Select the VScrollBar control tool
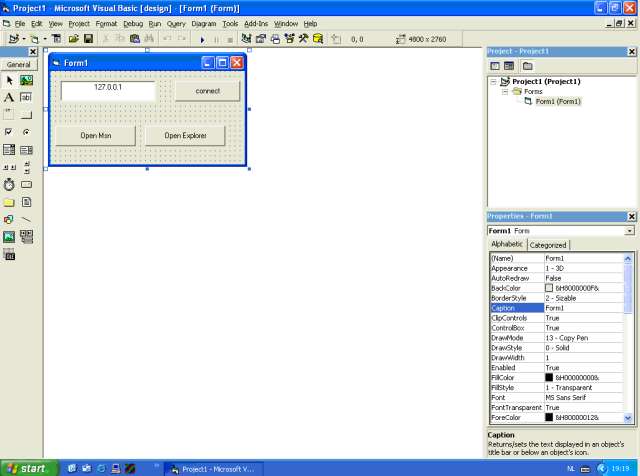640x476 pixels. click(27, 167)
